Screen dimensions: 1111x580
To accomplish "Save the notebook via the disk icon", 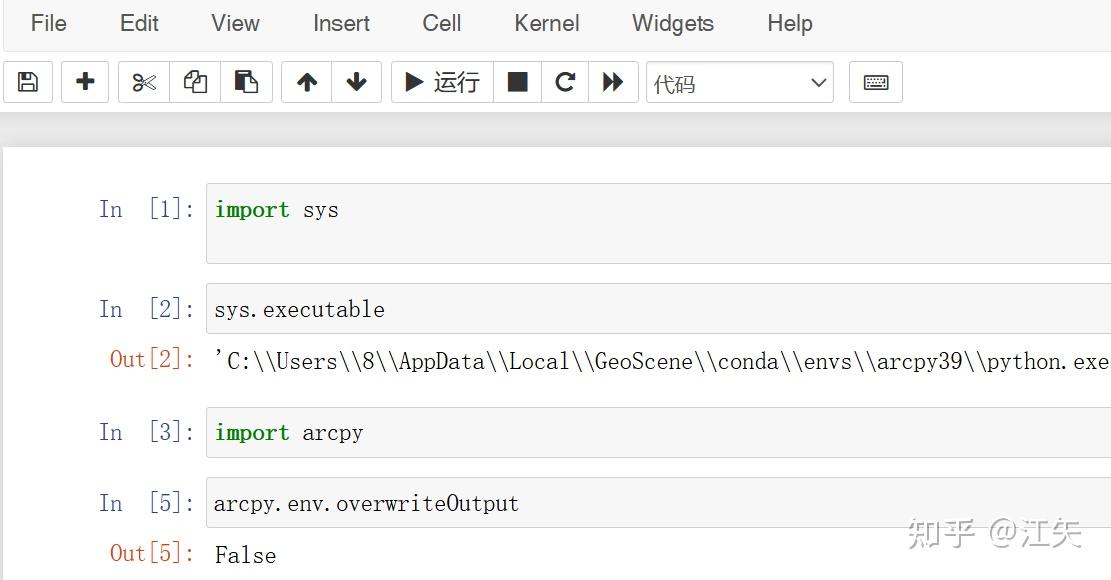I will pos(27,82).
